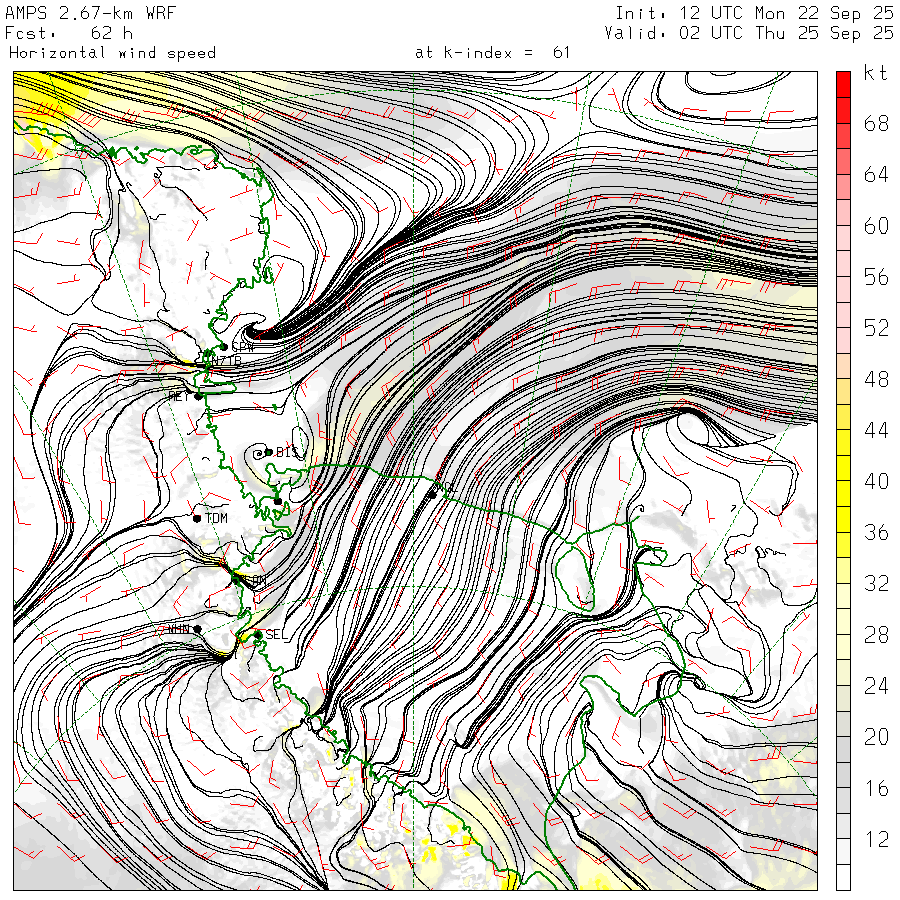Select the BIS station marker dot
This screenshot has width=900, height=900.
(268, 452)
